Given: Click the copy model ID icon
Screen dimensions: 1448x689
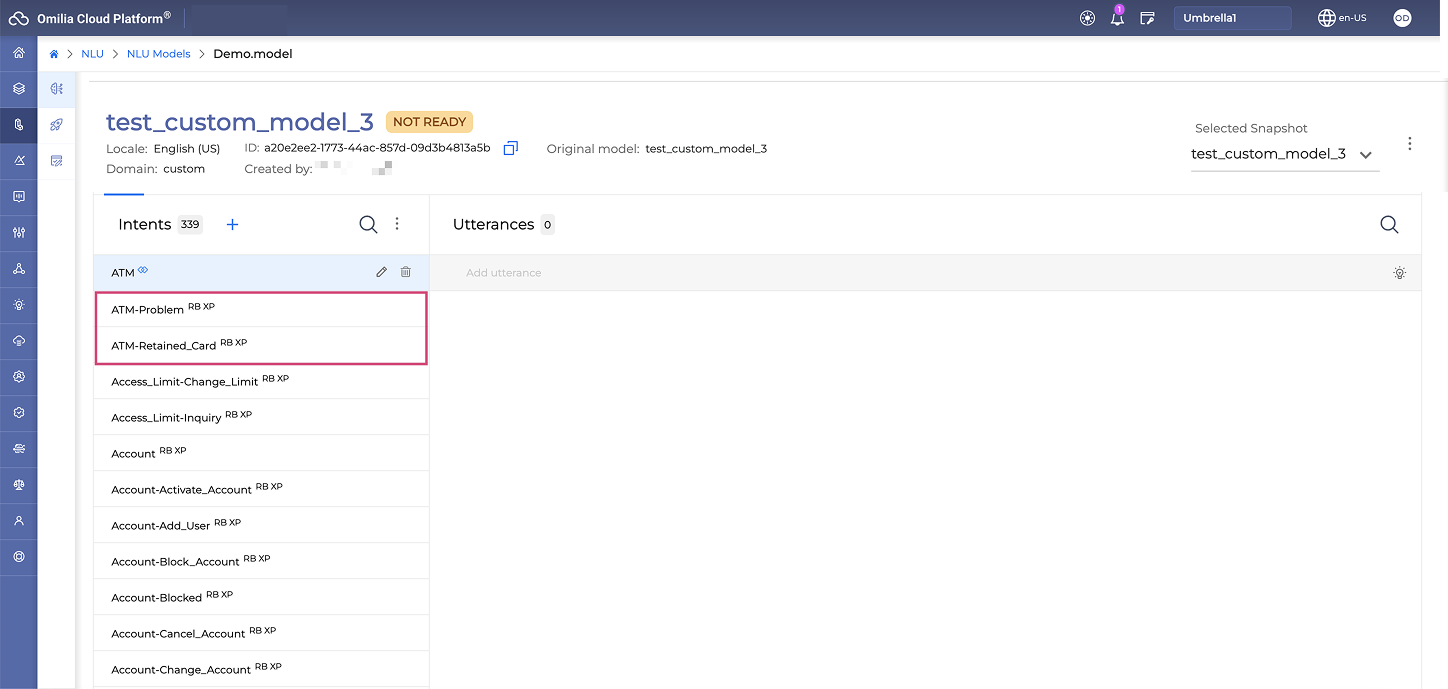Looking at the screenshot, I should (x=510, y=148).
